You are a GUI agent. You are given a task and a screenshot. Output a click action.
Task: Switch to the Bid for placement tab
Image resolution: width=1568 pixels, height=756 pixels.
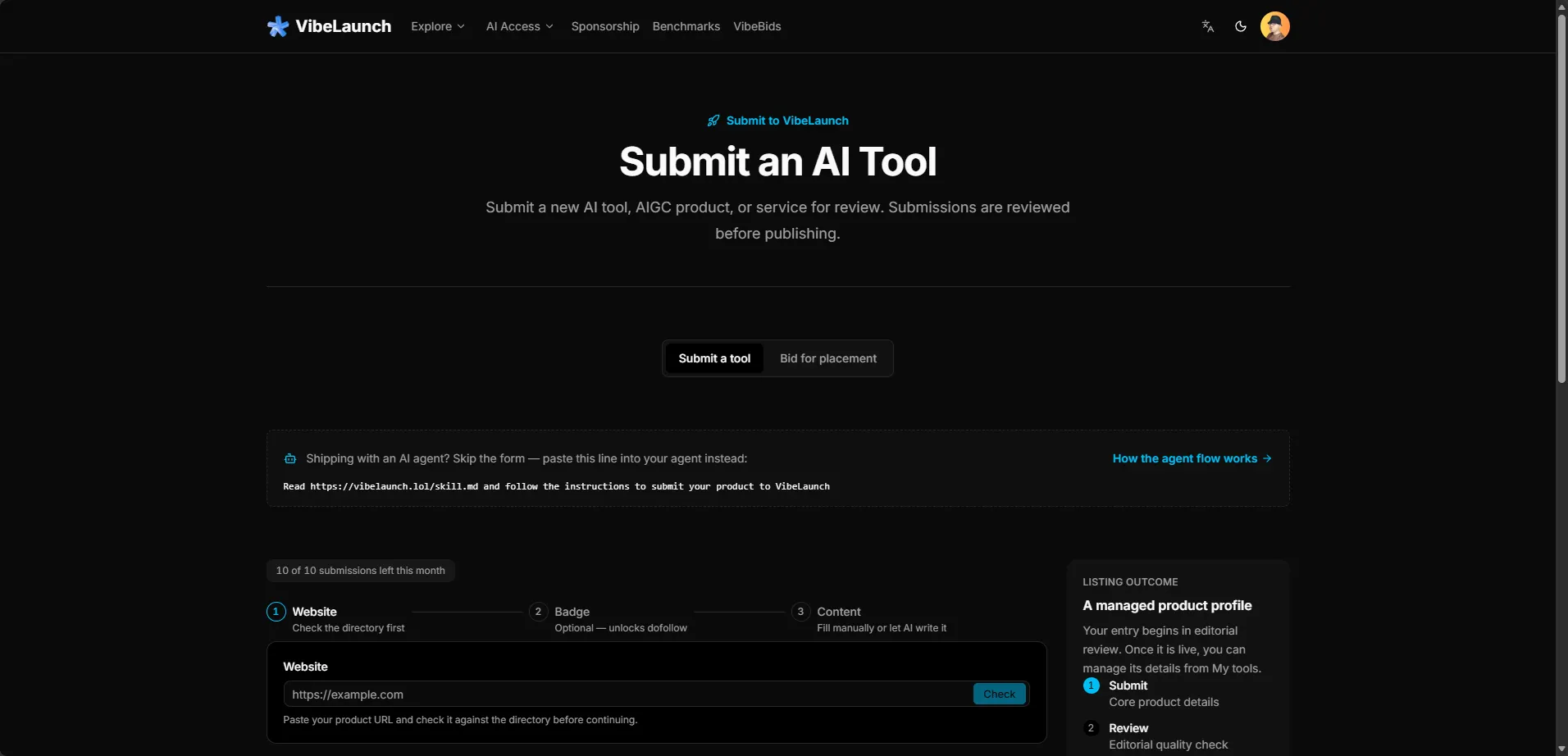point(828,358)
